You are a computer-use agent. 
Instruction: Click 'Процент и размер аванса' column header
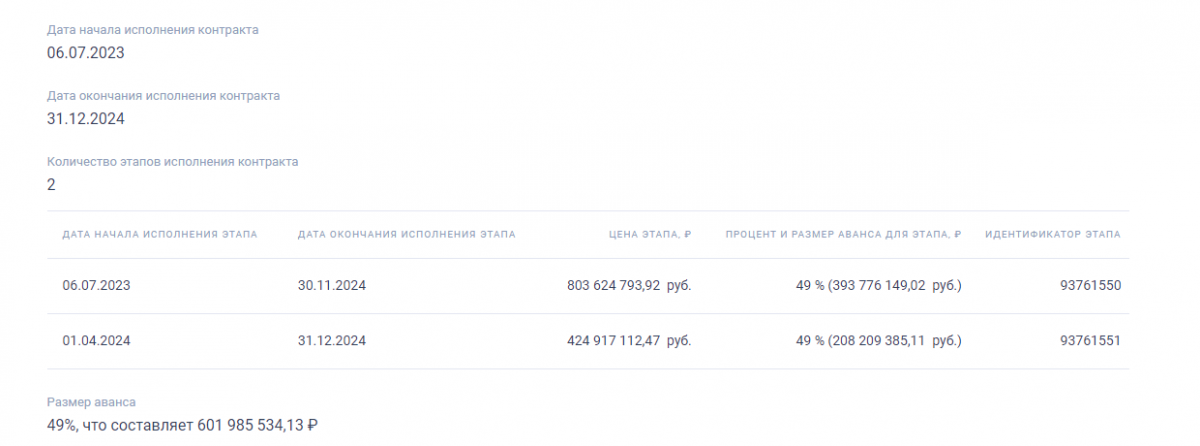[843, 234]
